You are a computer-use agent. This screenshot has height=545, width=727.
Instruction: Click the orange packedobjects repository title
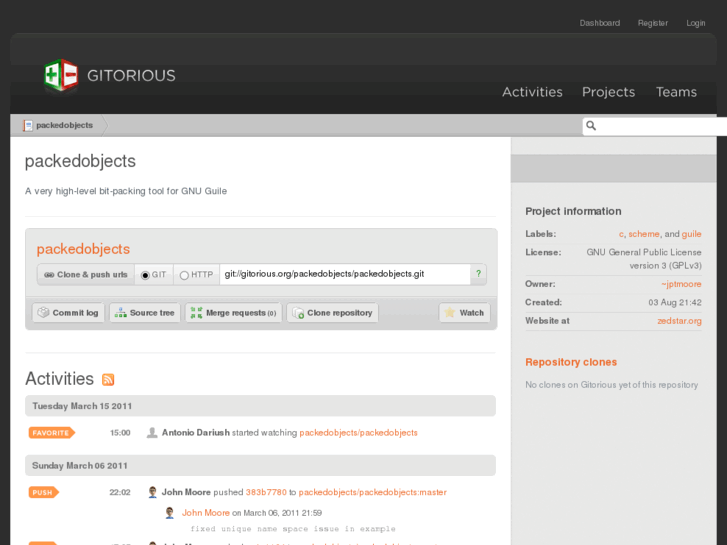pyautogui.click(x=83, y=249)
